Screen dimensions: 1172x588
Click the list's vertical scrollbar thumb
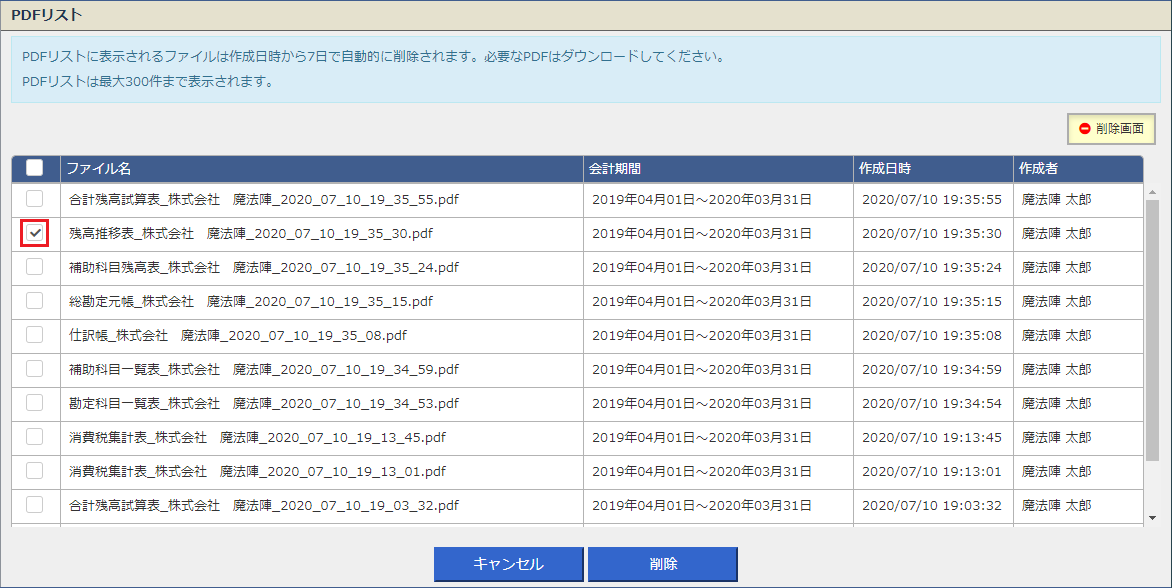(1152, 329)
